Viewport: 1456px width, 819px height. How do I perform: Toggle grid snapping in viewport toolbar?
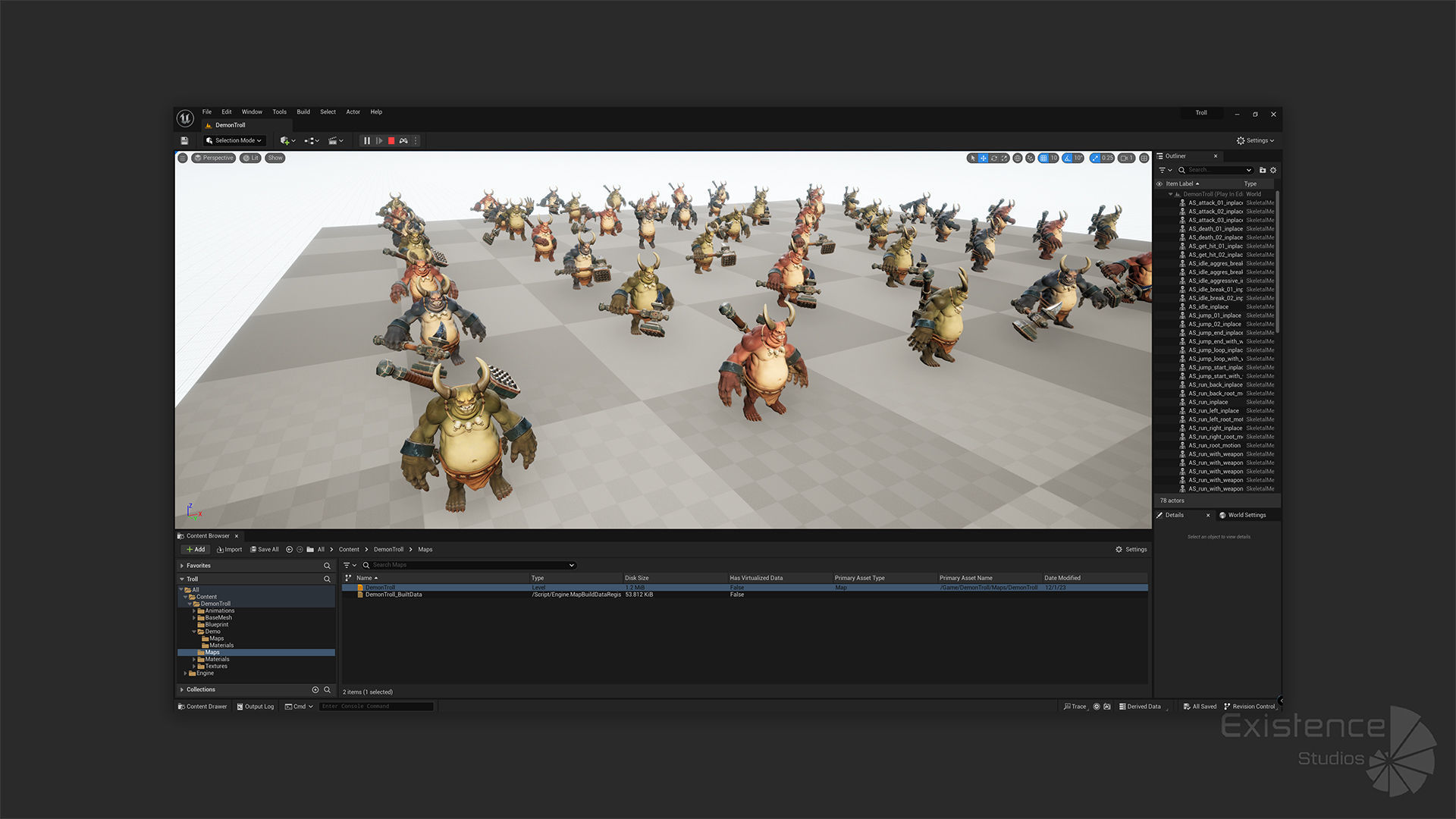point(1044,158)
